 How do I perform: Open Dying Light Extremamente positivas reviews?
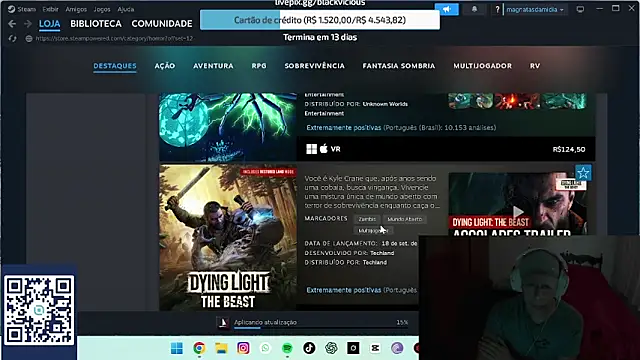[362, 290]
